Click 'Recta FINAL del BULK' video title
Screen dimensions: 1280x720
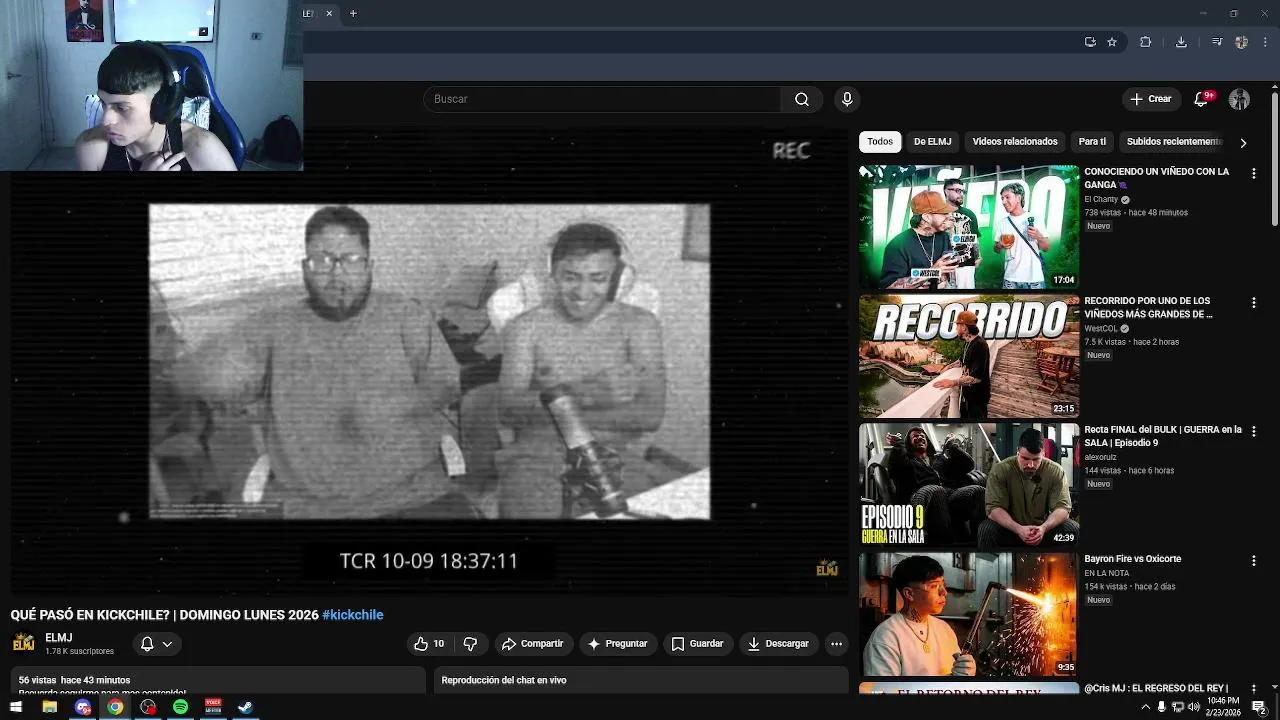tap(1163, 436)
